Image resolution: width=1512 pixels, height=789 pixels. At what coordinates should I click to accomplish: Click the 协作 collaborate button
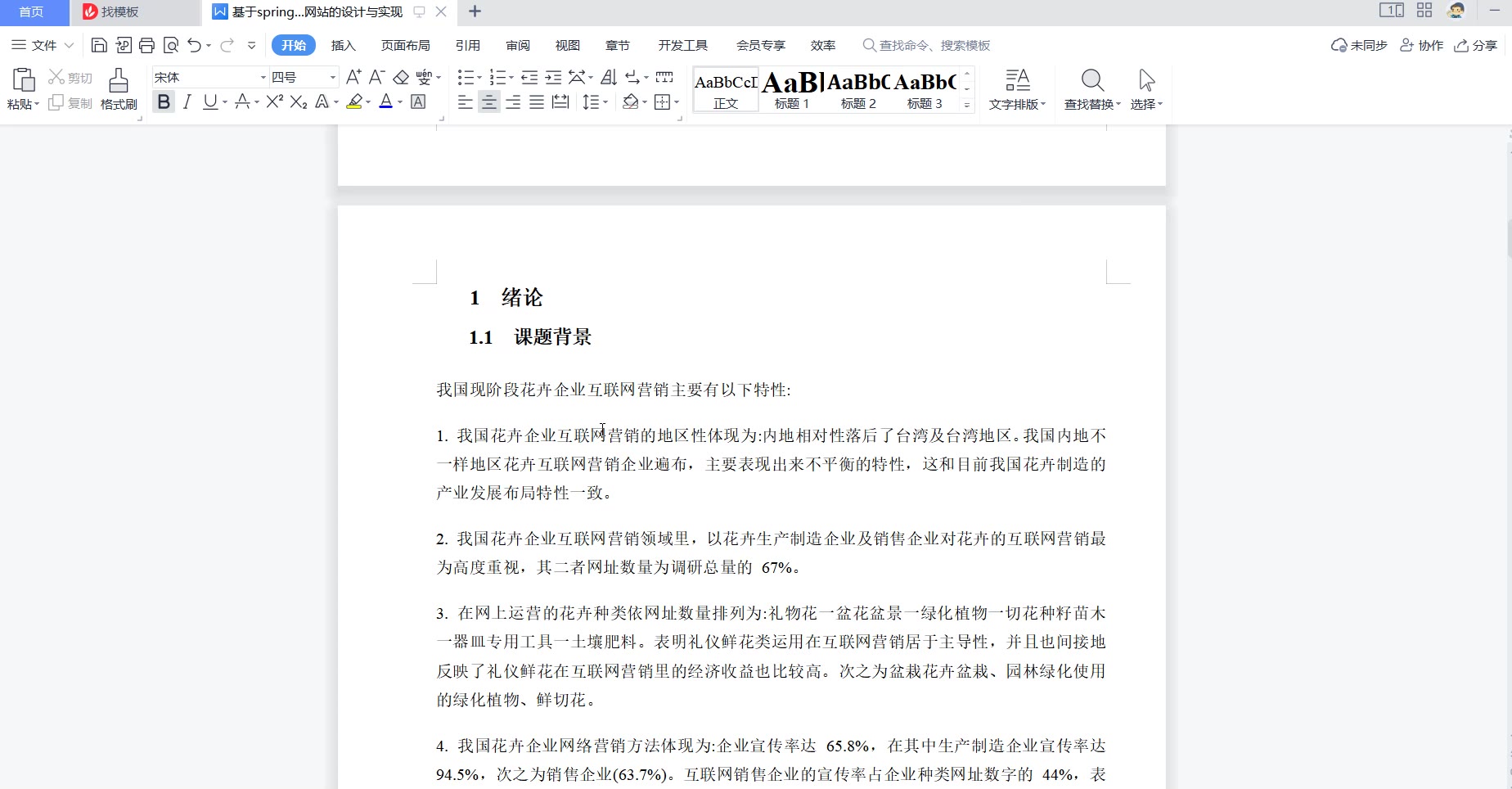(x=1421, y=45)
